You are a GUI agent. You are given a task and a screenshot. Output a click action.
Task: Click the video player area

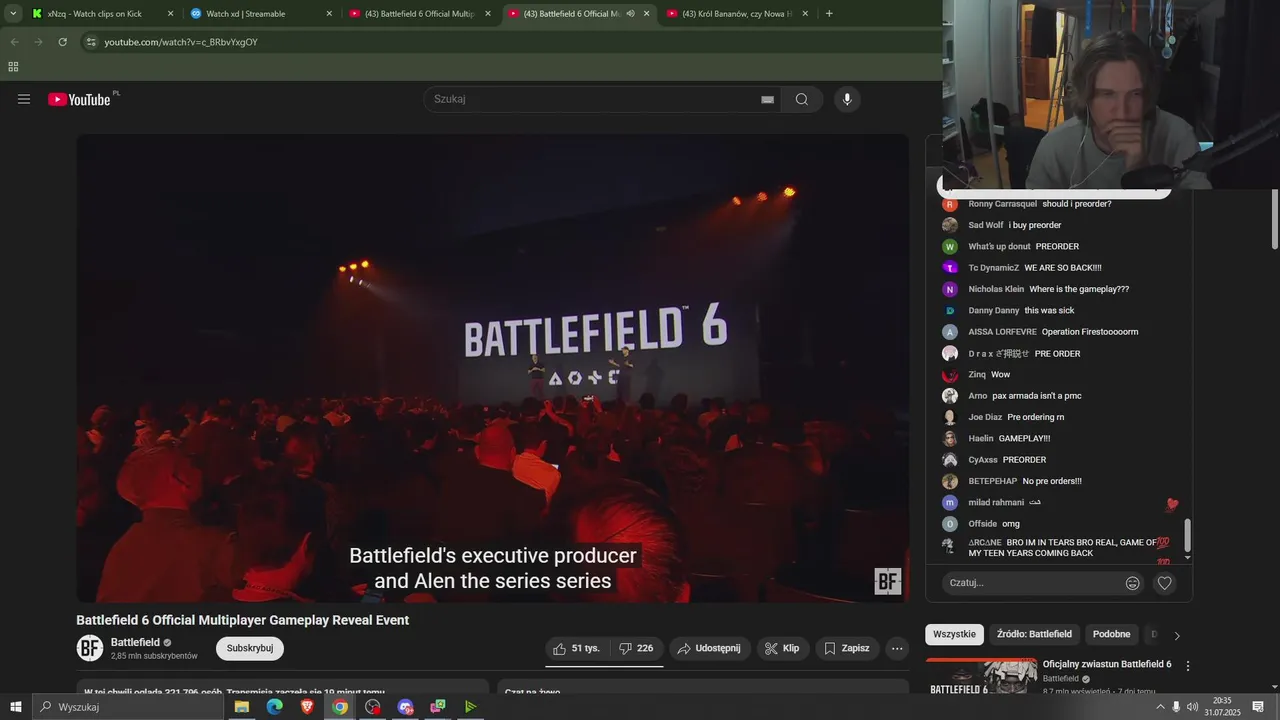click(x=493, y=368)
